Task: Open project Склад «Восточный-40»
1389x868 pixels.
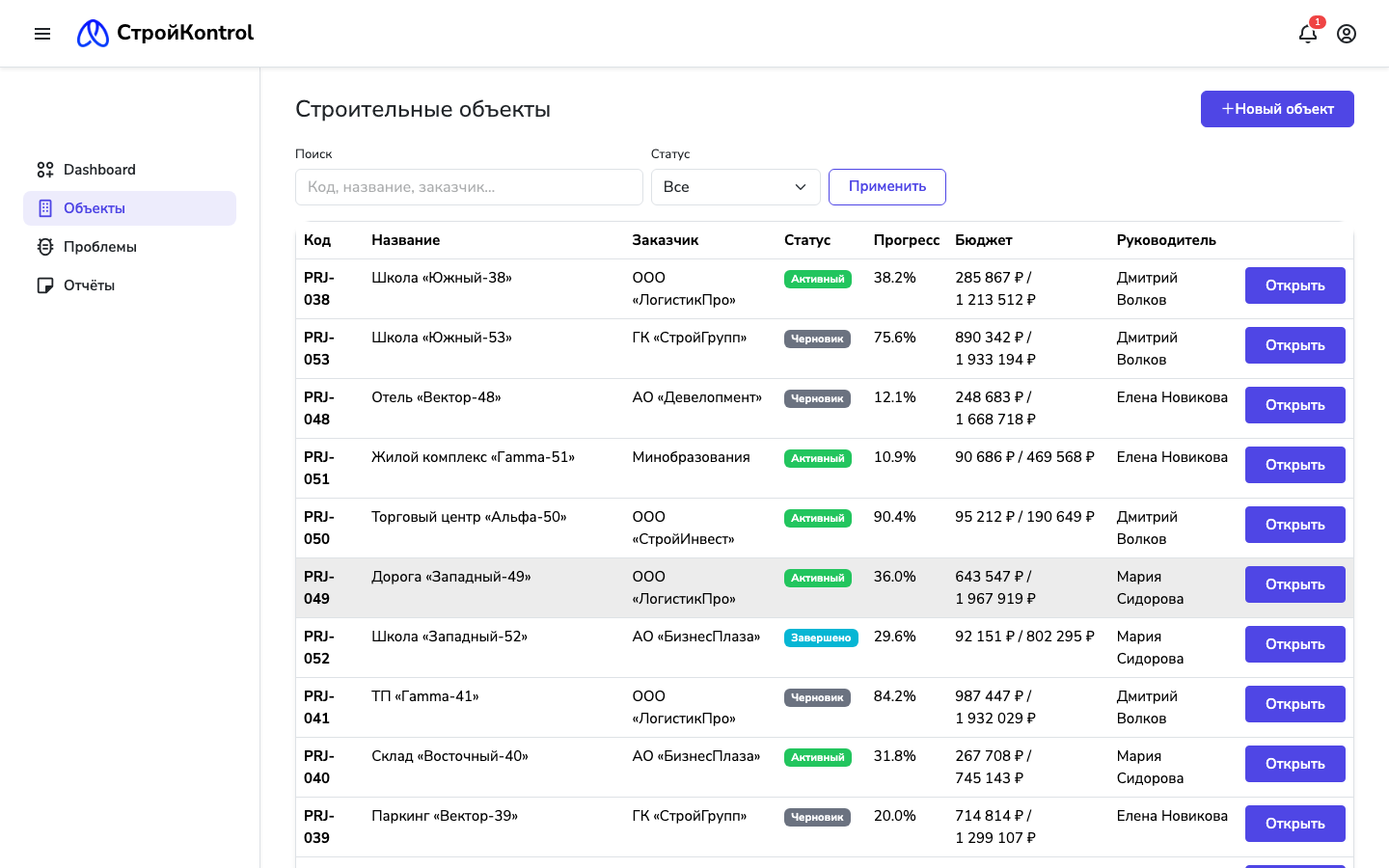Action: click(1294, 764)
